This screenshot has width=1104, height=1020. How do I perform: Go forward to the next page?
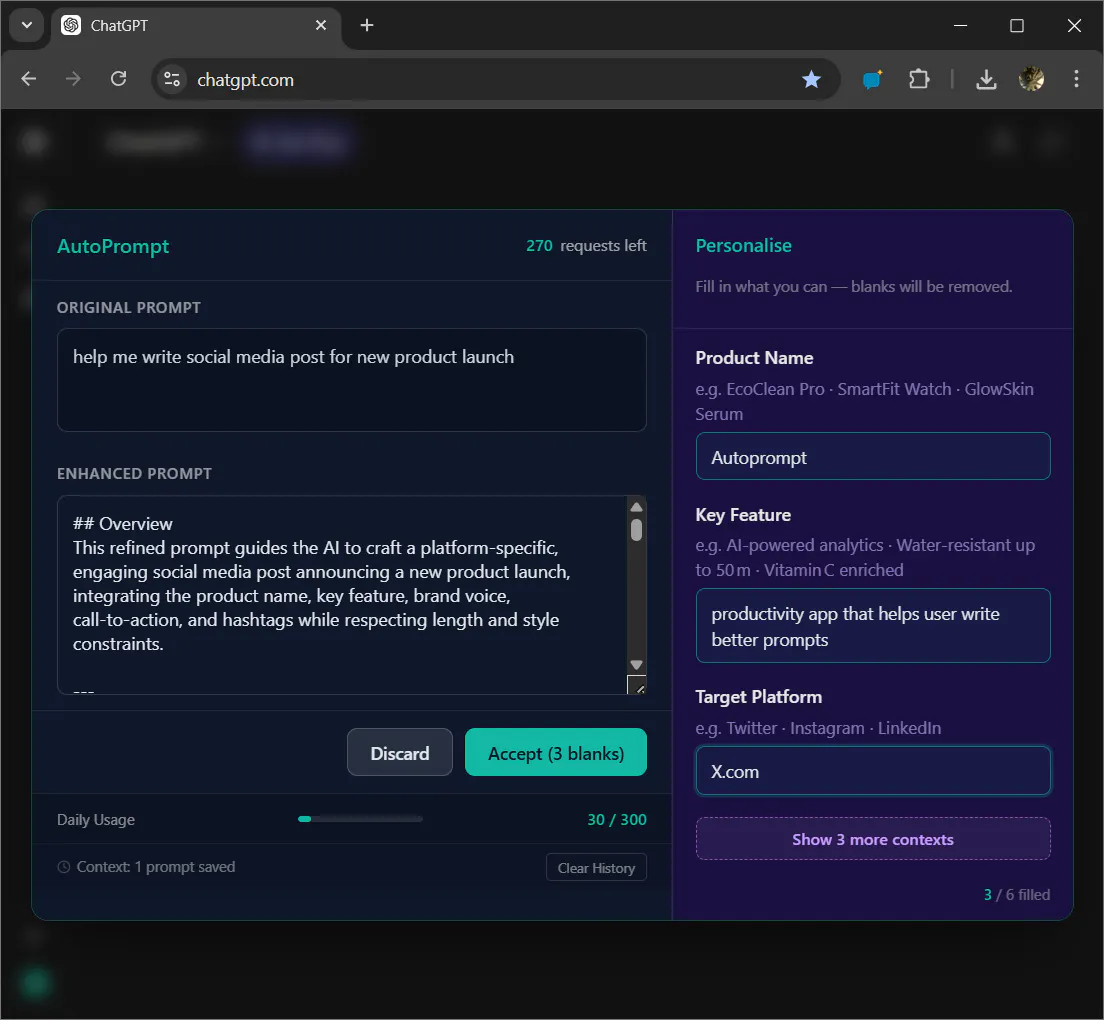73,79
